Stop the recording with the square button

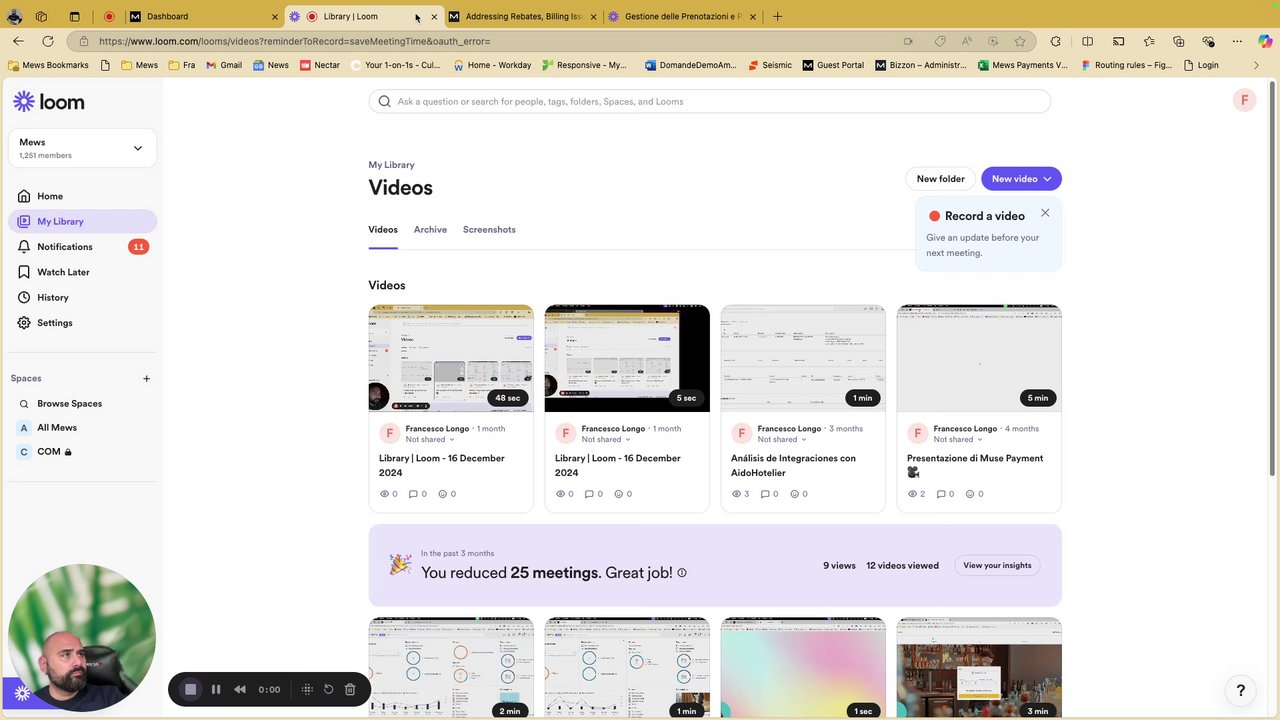point(191,689)
